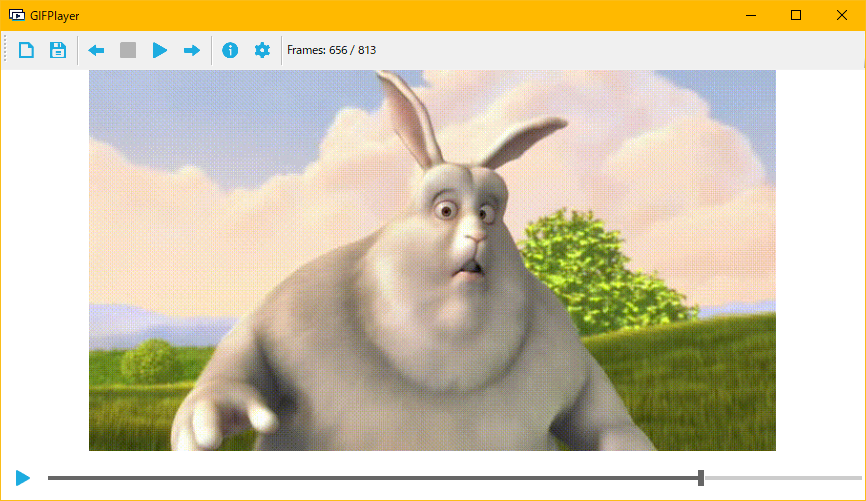
Task: Advance to next frame with right arrow
Action: coord(192,50)
